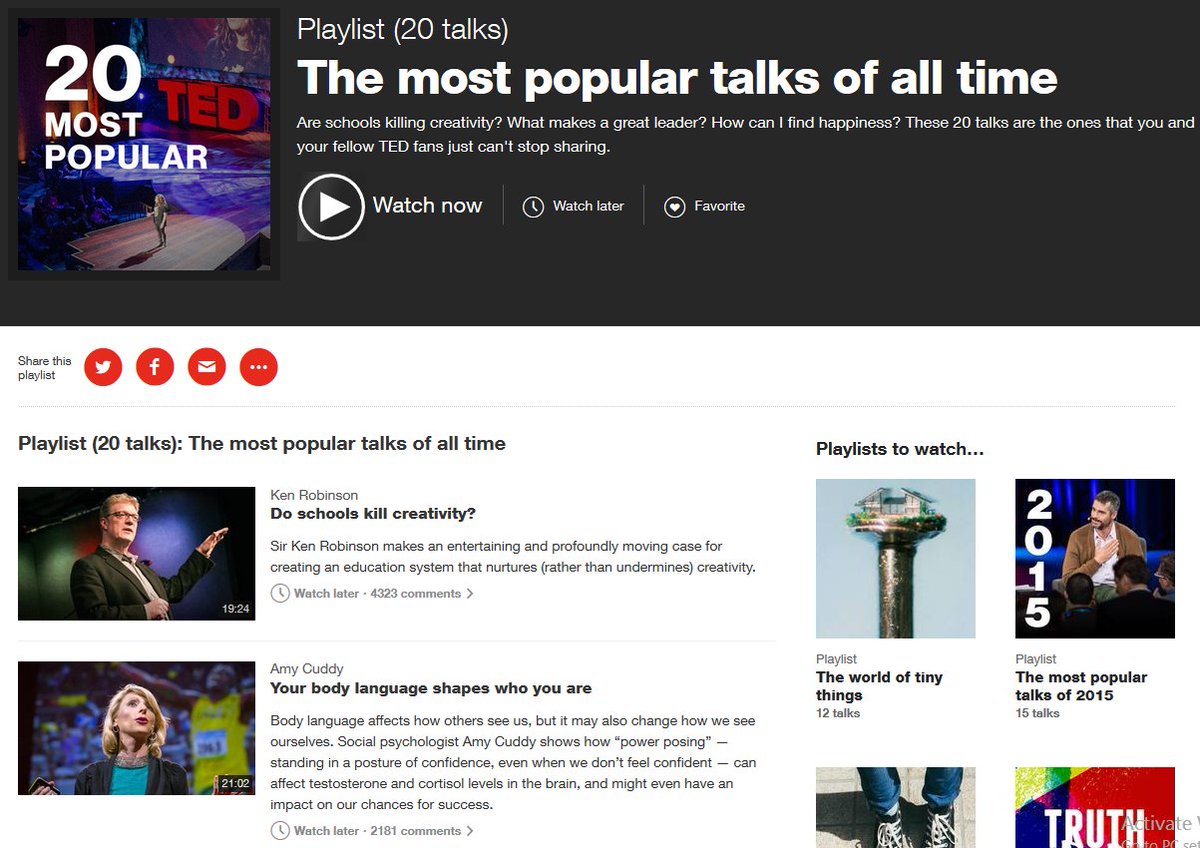Open talk Your body language shapes who you are
The height and width of the screenshot is (848, 1200).
[x=431, y=688]
